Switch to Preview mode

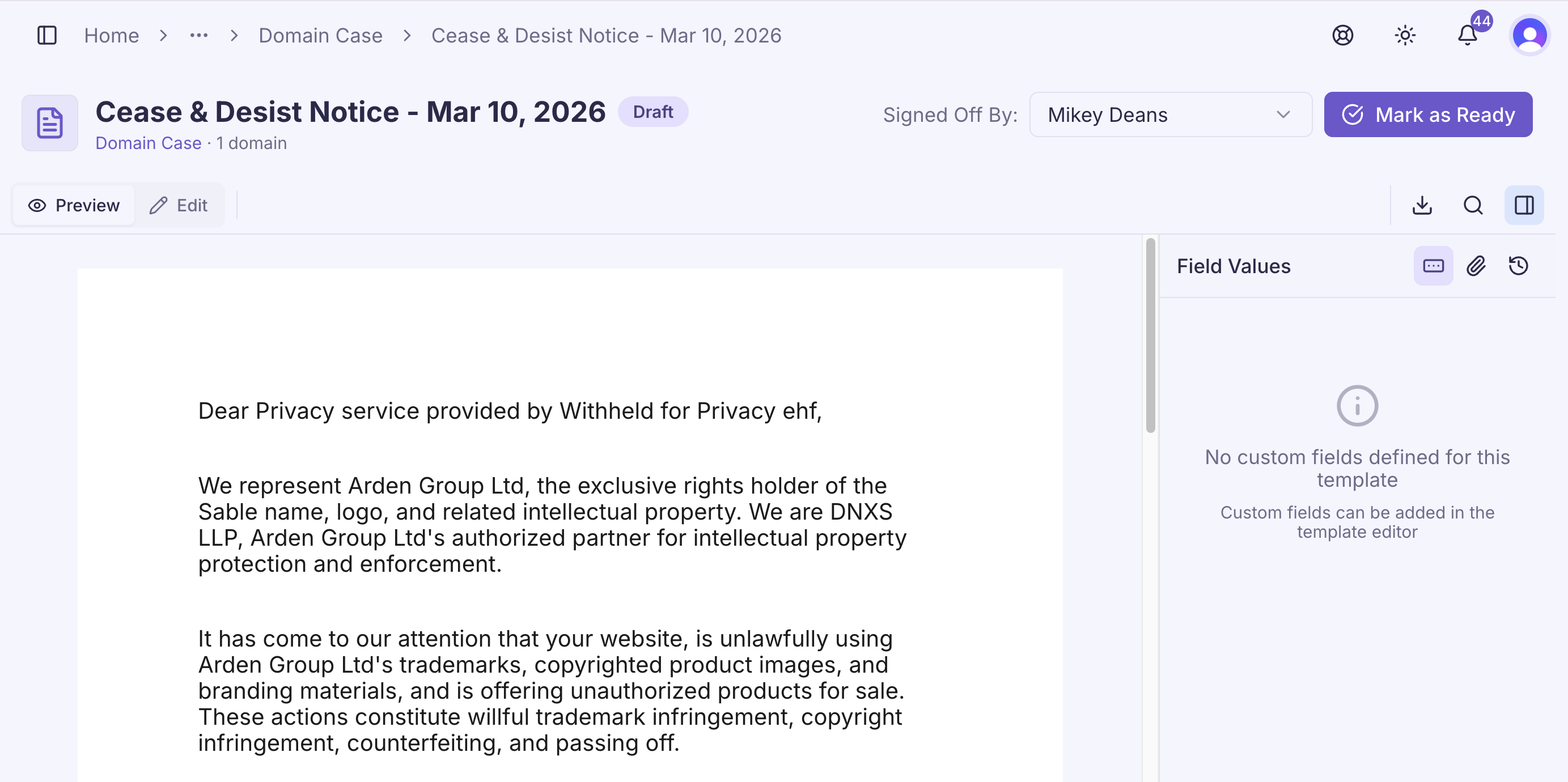click(74, 205)
